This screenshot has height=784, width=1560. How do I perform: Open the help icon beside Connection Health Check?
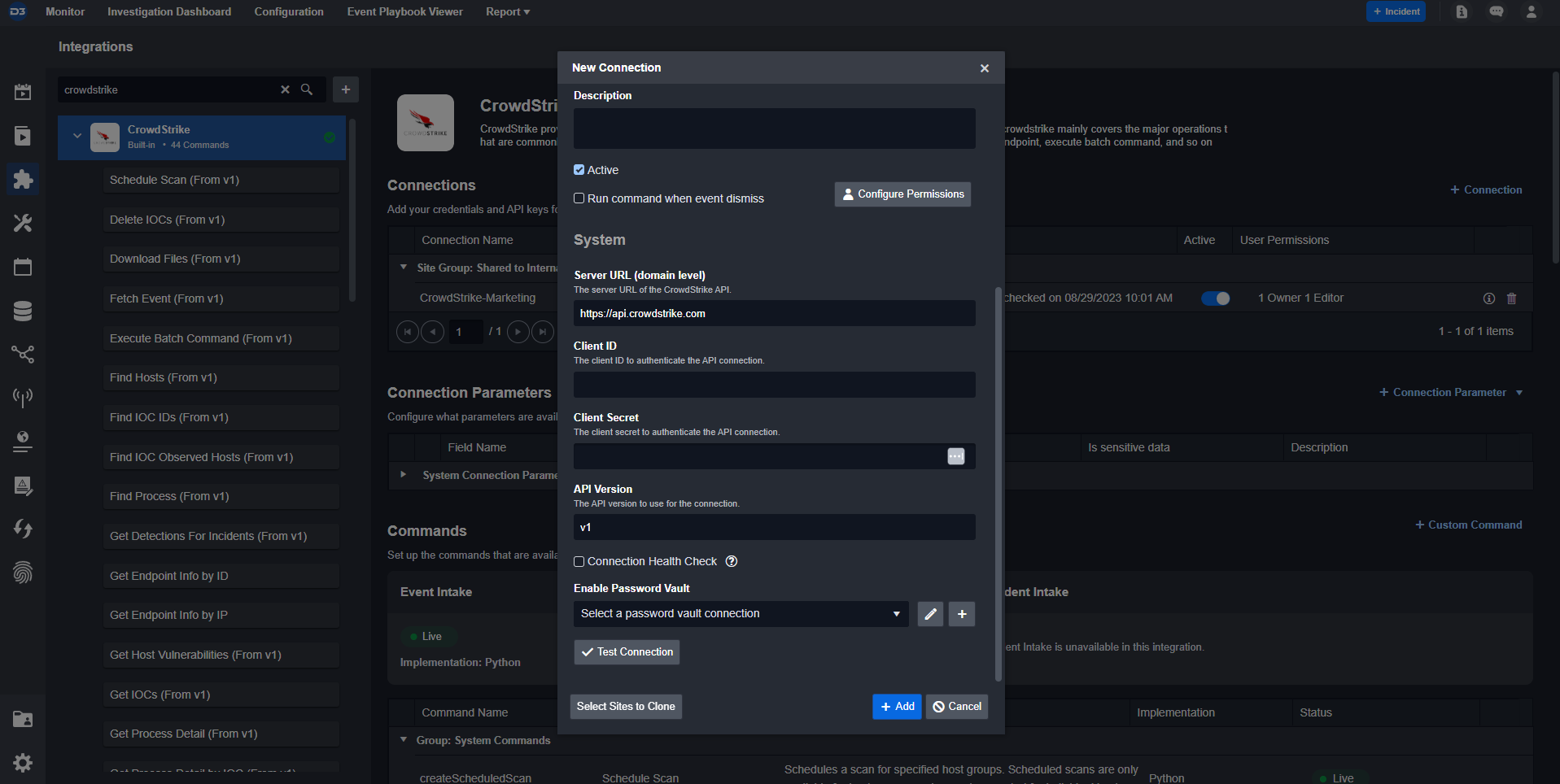coord(731,561)
